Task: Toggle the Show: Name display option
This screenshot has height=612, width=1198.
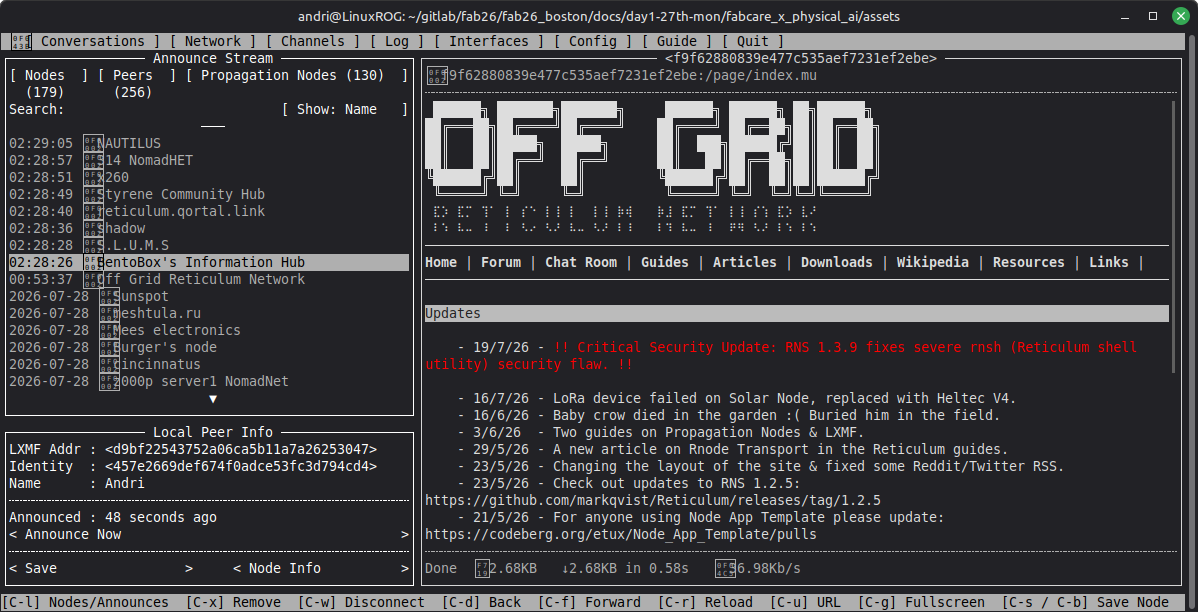Action: point(345,110)
